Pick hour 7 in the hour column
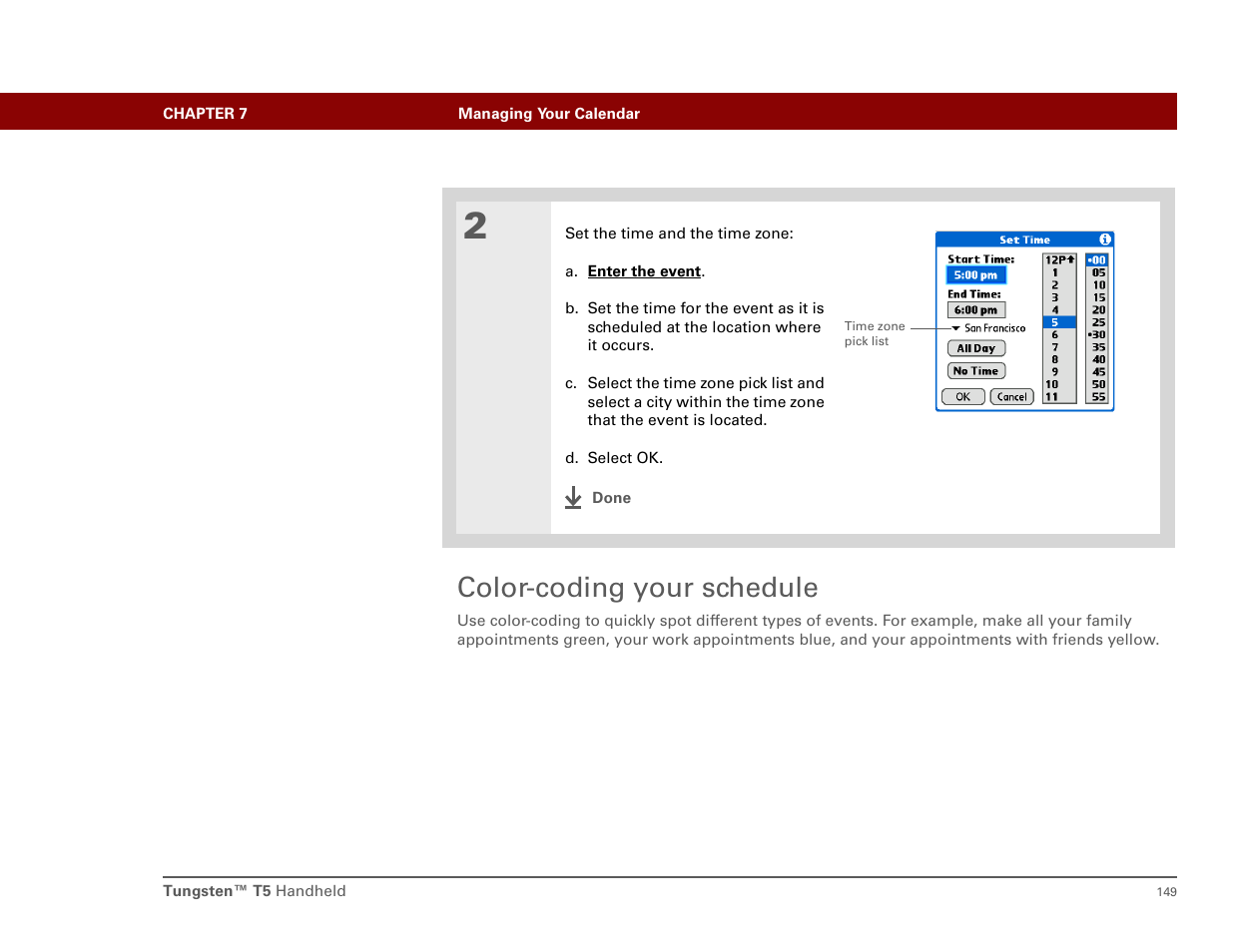This screenshot has width=1233, height=952. (x=1055, y=347)
